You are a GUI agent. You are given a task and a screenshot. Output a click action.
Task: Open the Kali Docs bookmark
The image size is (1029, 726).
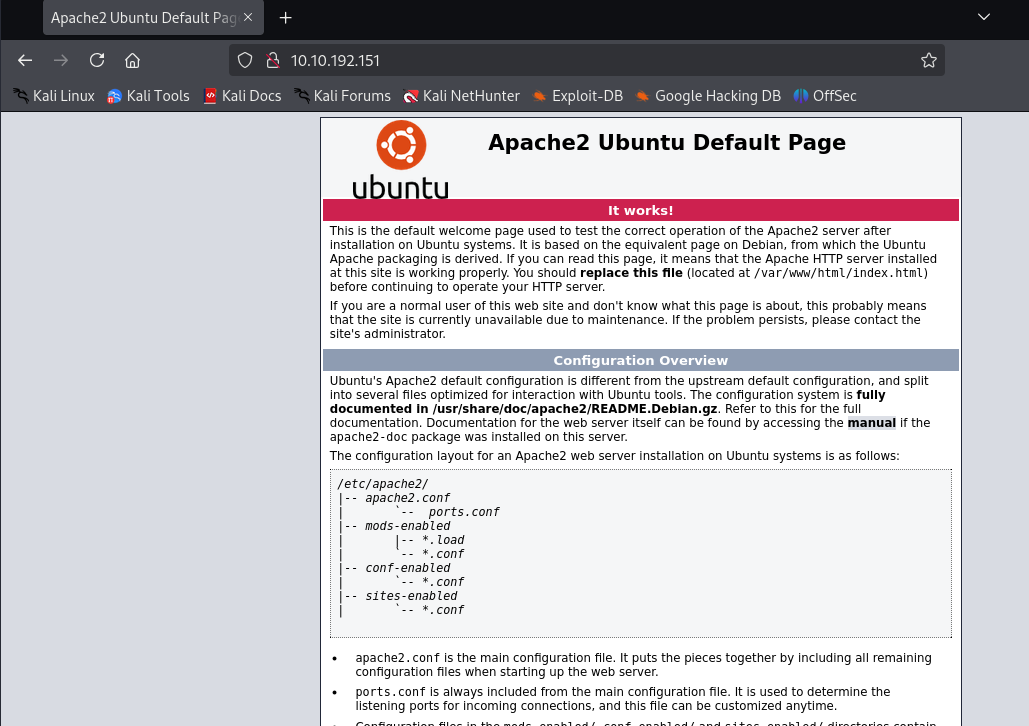[242, 96]
